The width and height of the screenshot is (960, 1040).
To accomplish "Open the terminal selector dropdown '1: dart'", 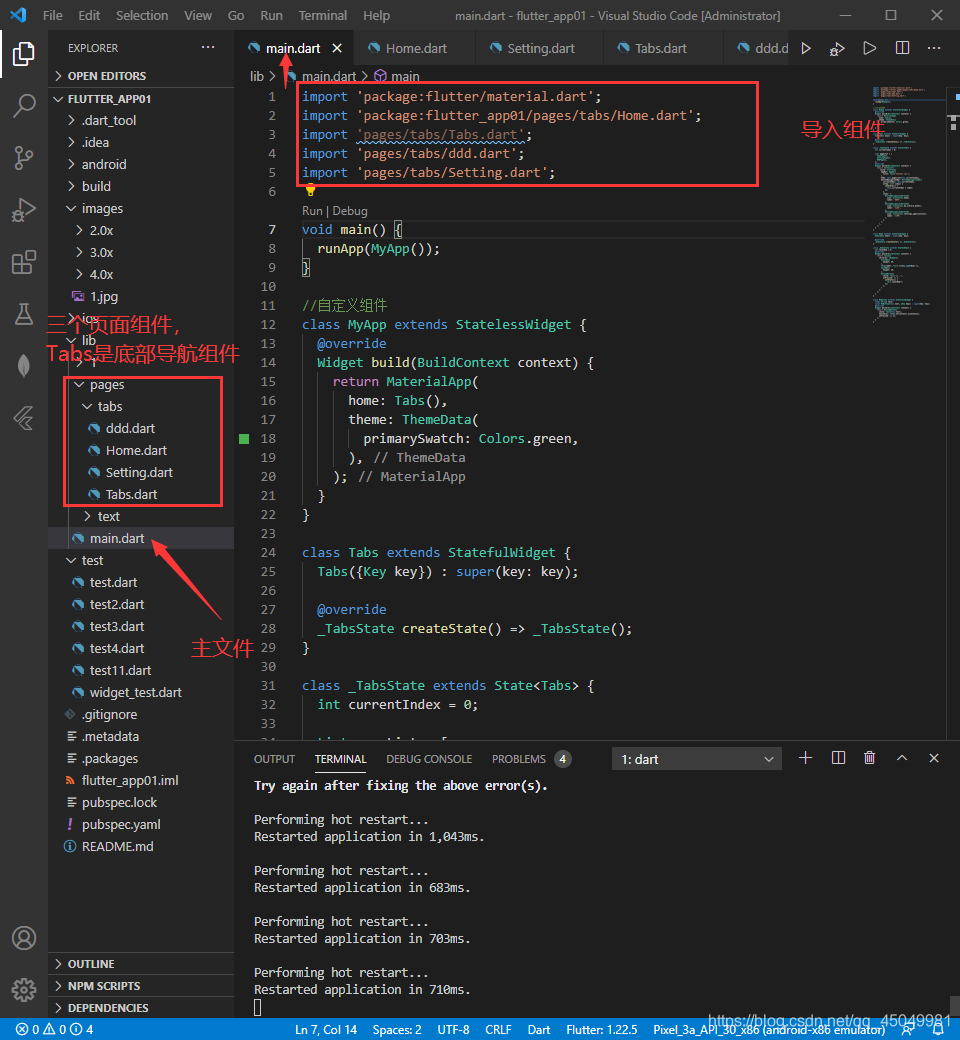I will coord(697,759).
